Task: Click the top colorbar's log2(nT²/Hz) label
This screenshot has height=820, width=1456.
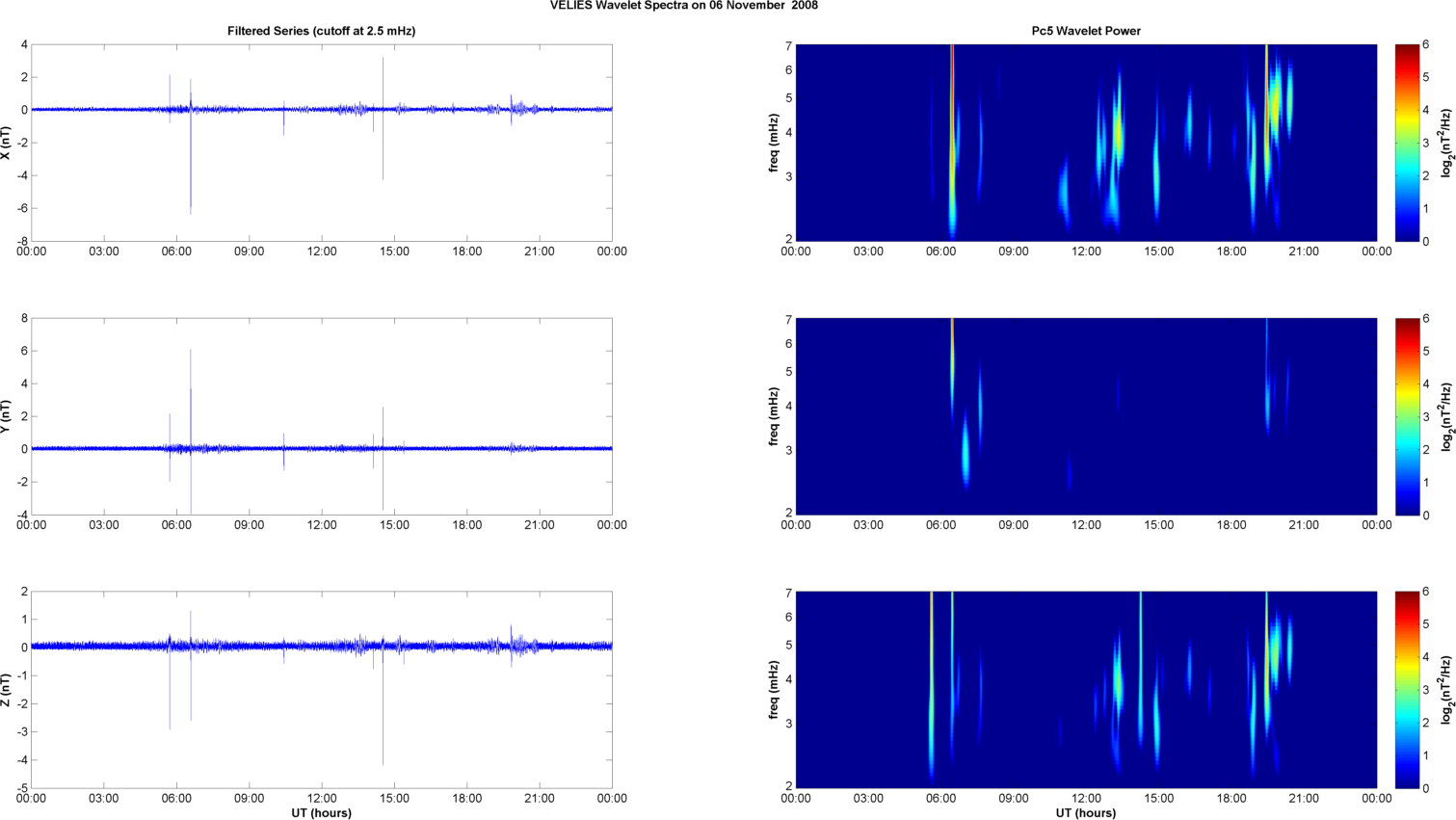Action: (x=1445, y=143)
